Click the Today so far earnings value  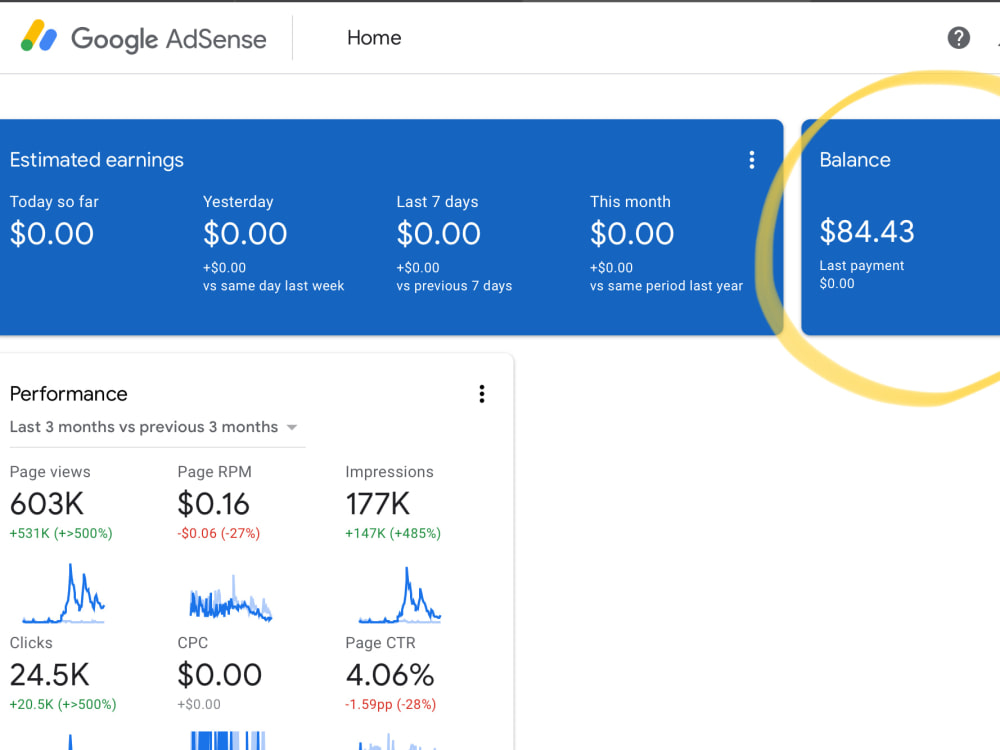tap(52, 233)
